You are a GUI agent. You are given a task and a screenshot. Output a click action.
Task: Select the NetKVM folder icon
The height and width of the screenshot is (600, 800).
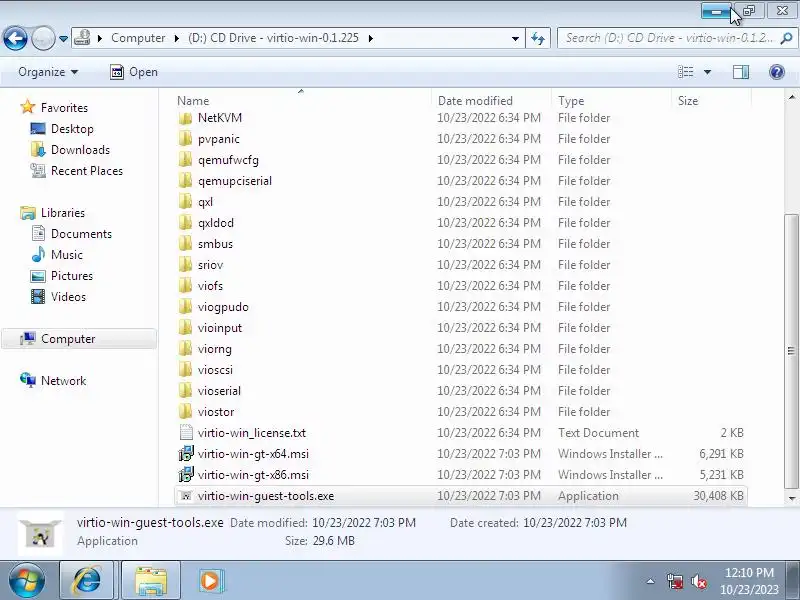[186, 118]
